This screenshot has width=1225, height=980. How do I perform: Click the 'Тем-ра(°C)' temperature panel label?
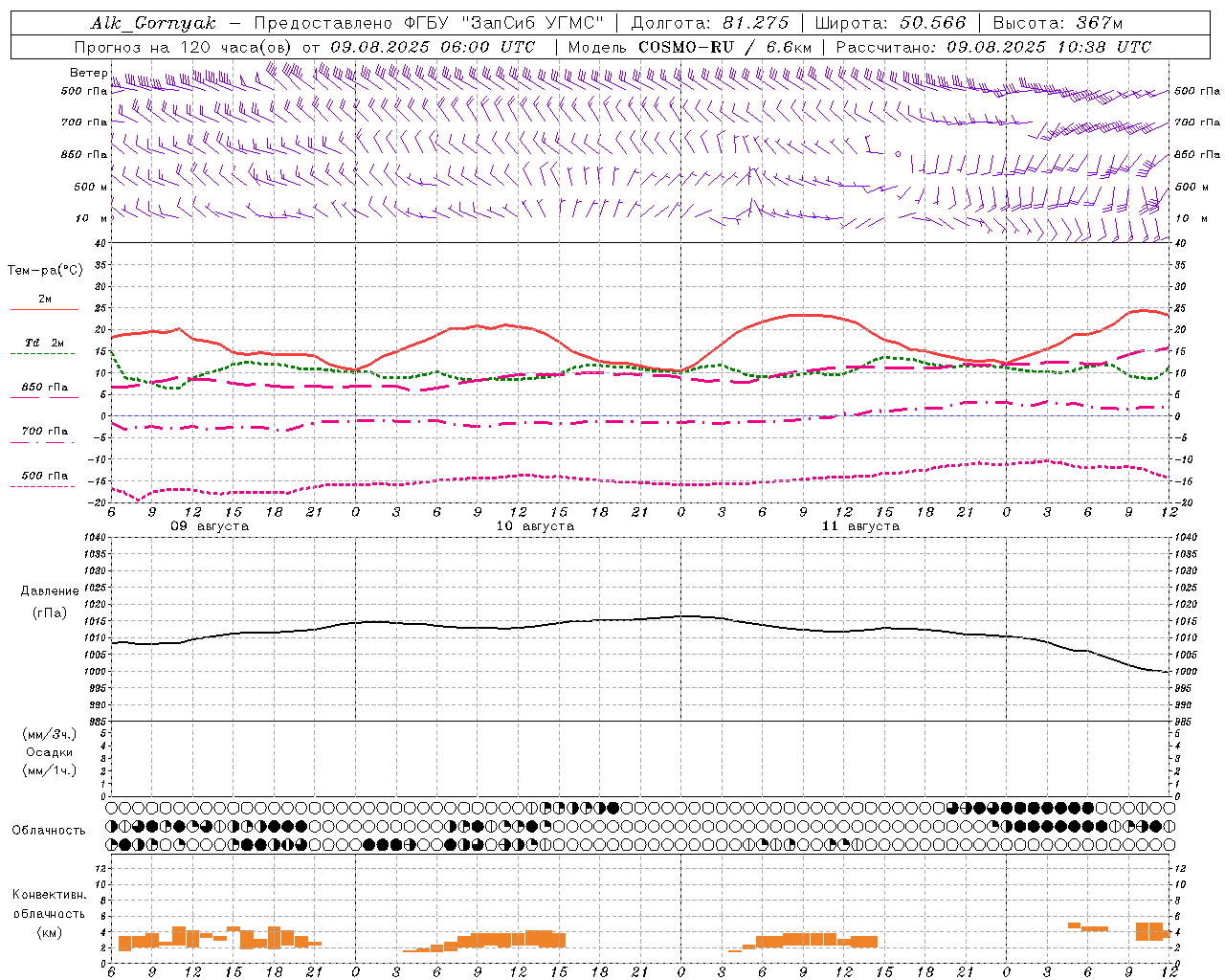click(45, 271)
